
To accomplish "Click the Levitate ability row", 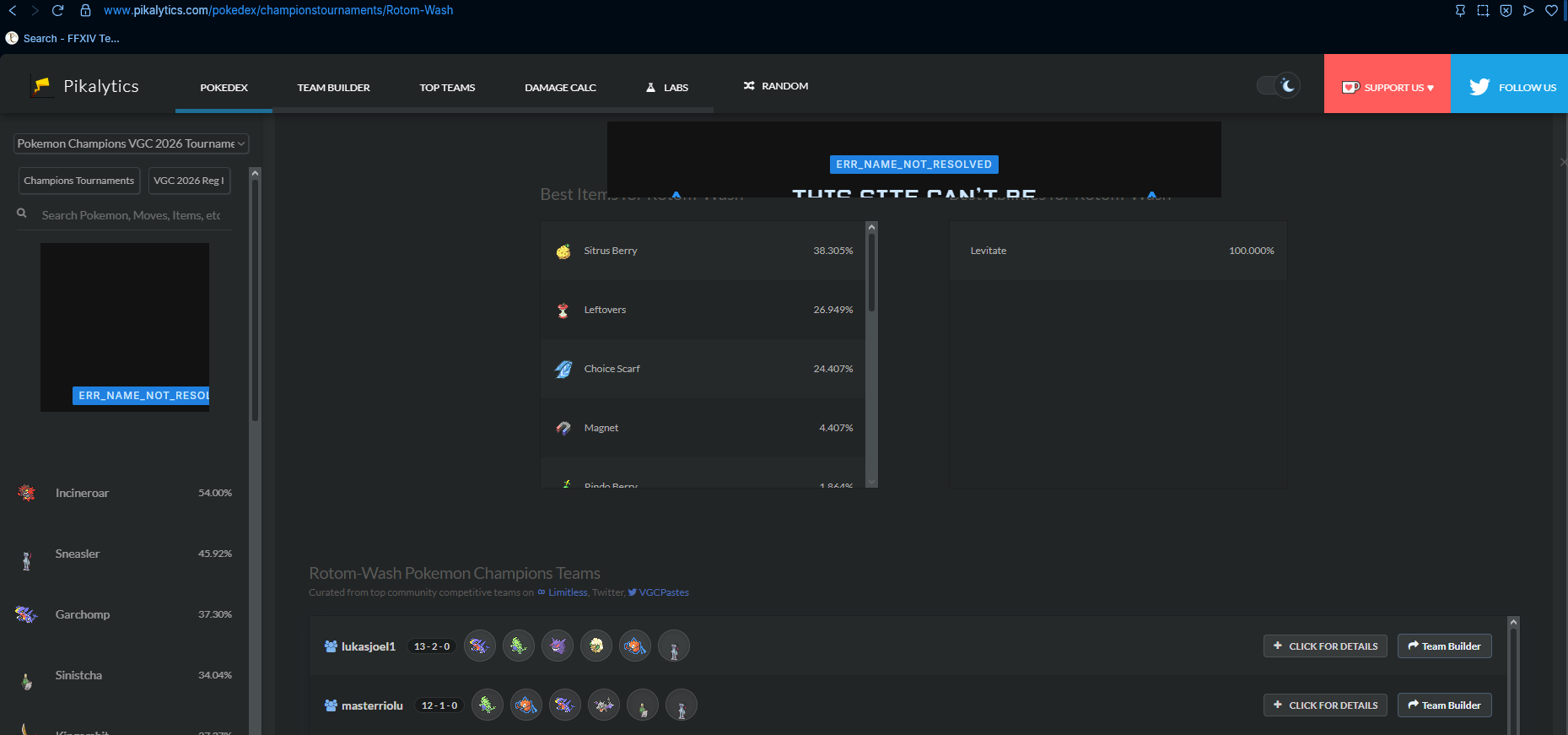I will [x=1118, y=251].
